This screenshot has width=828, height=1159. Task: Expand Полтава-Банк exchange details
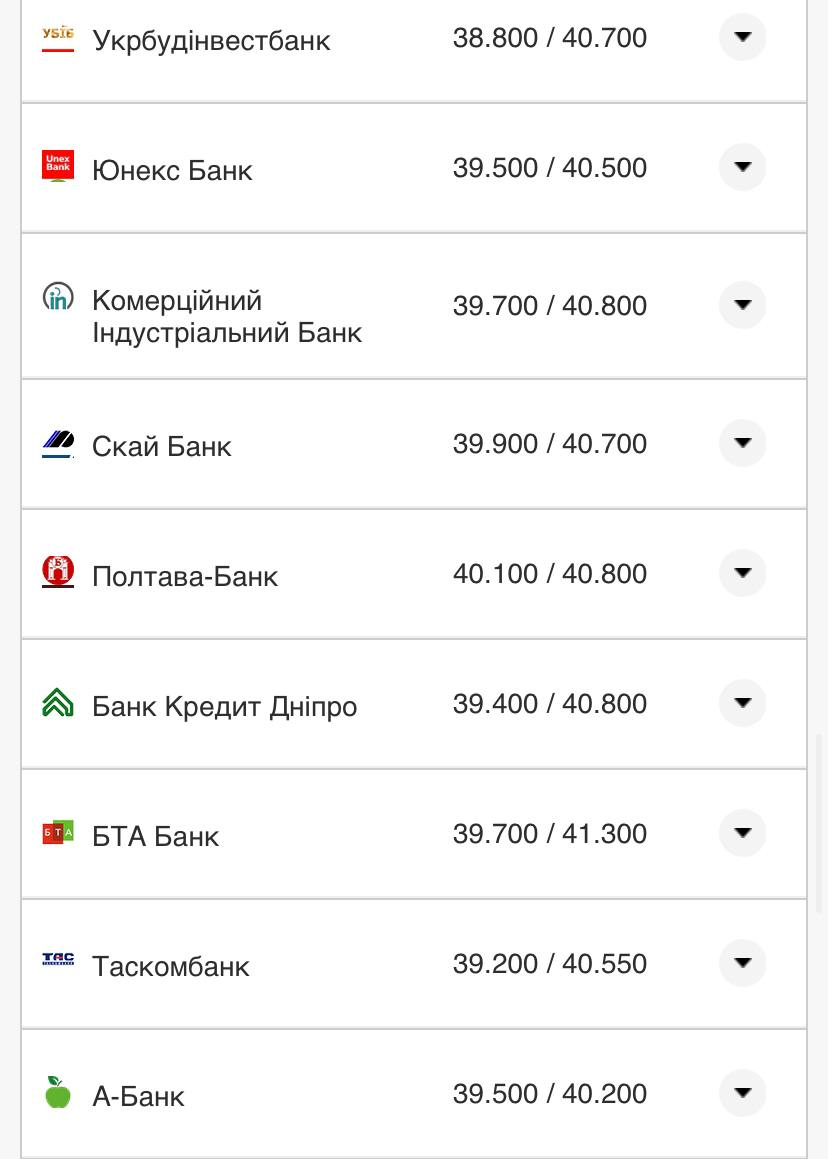[x=742, y=573]
